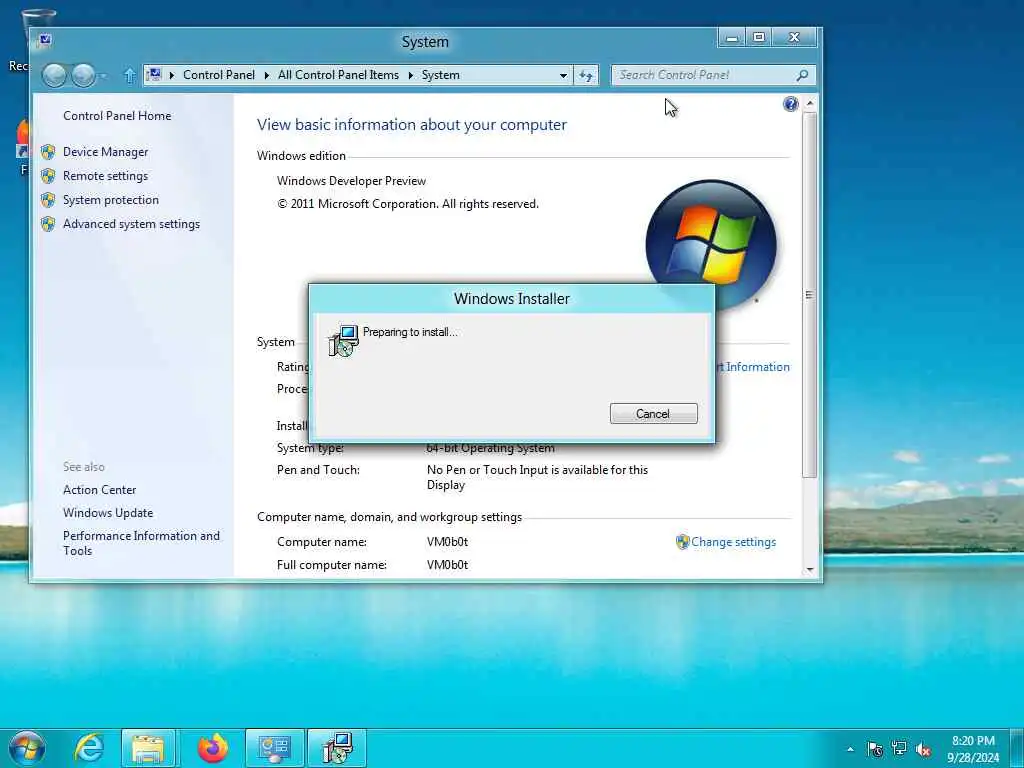Click the Up one level arrow

coord(129,76)
